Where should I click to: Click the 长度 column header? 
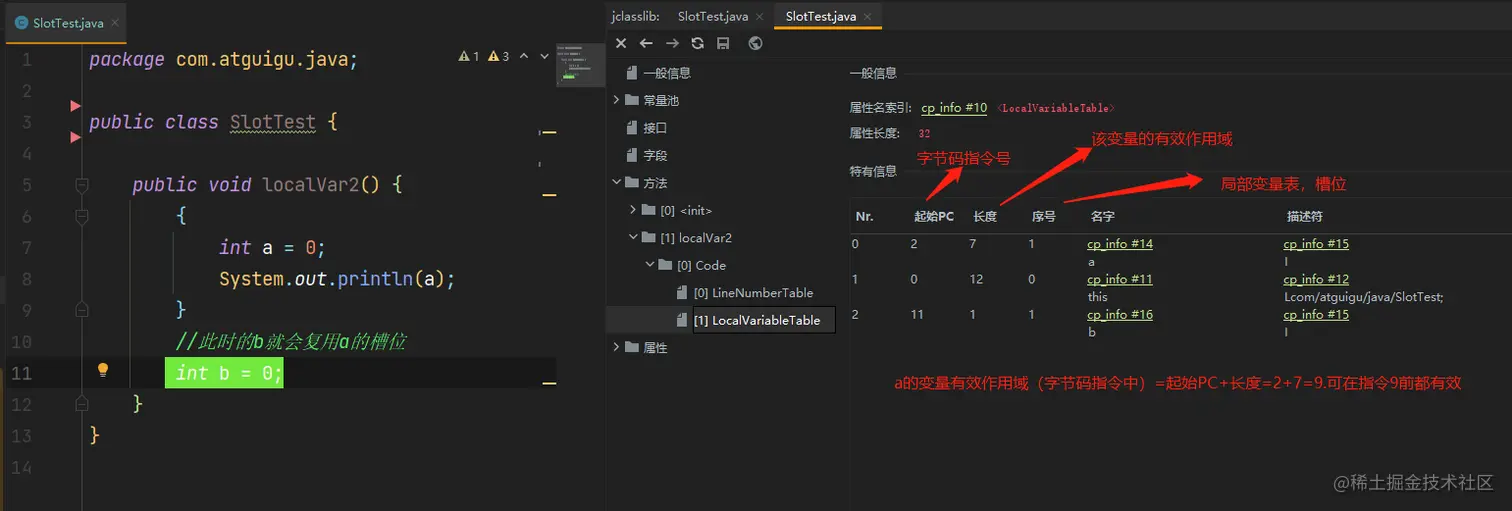coord(984,216)
